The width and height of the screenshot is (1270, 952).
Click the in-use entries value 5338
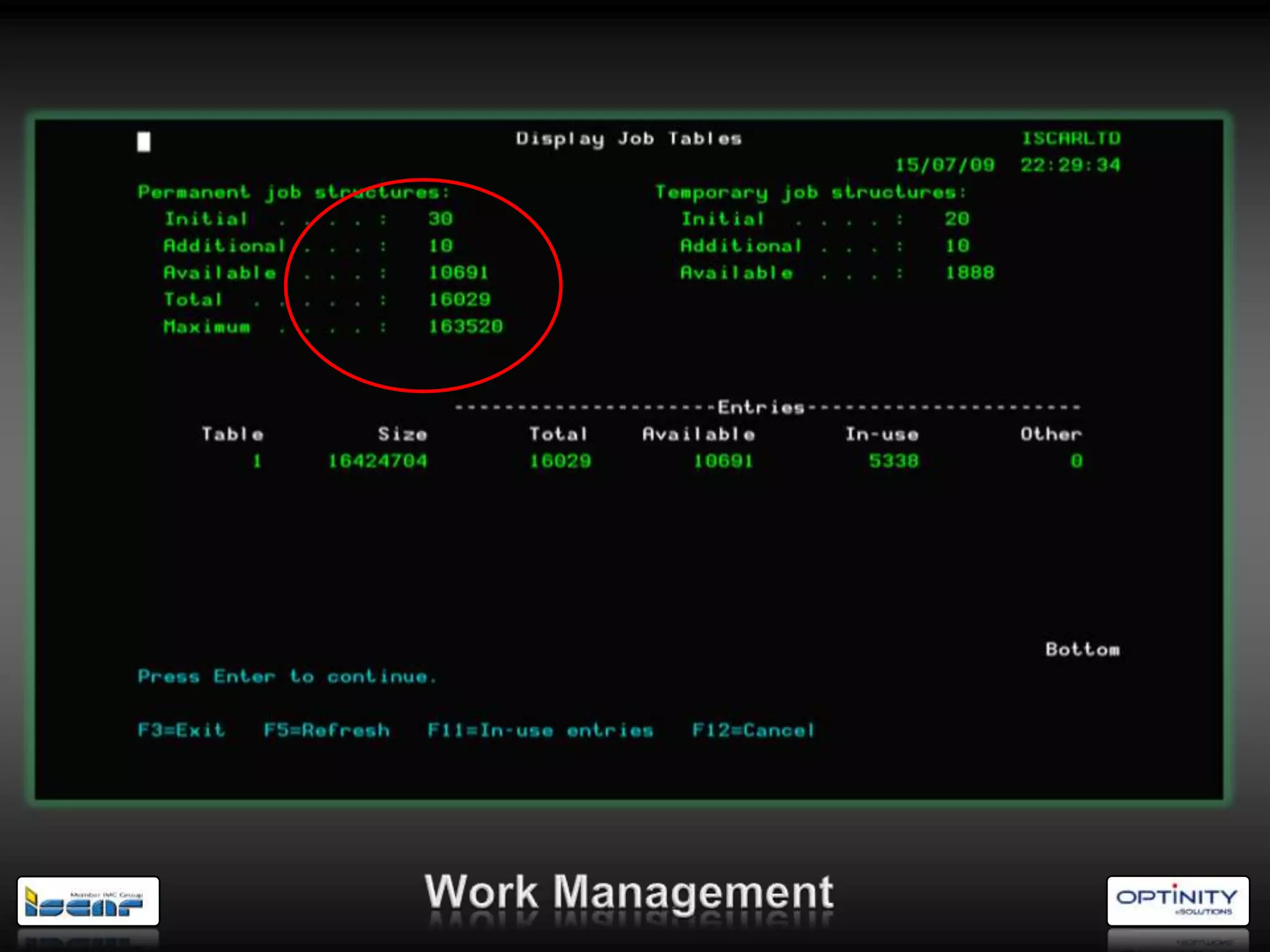pyautogui.click(x=893, y=461)
